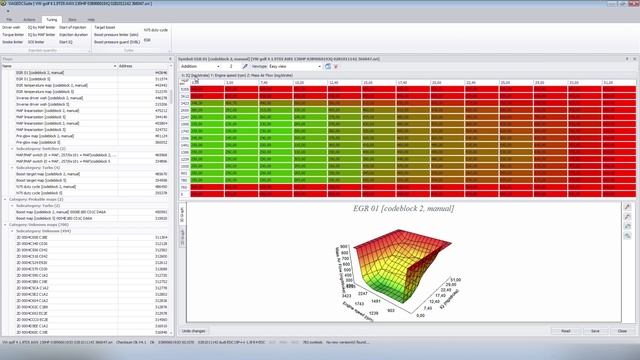Switch to the 2D graph vertical tab

pyautogui.click(x=182, y=237)
